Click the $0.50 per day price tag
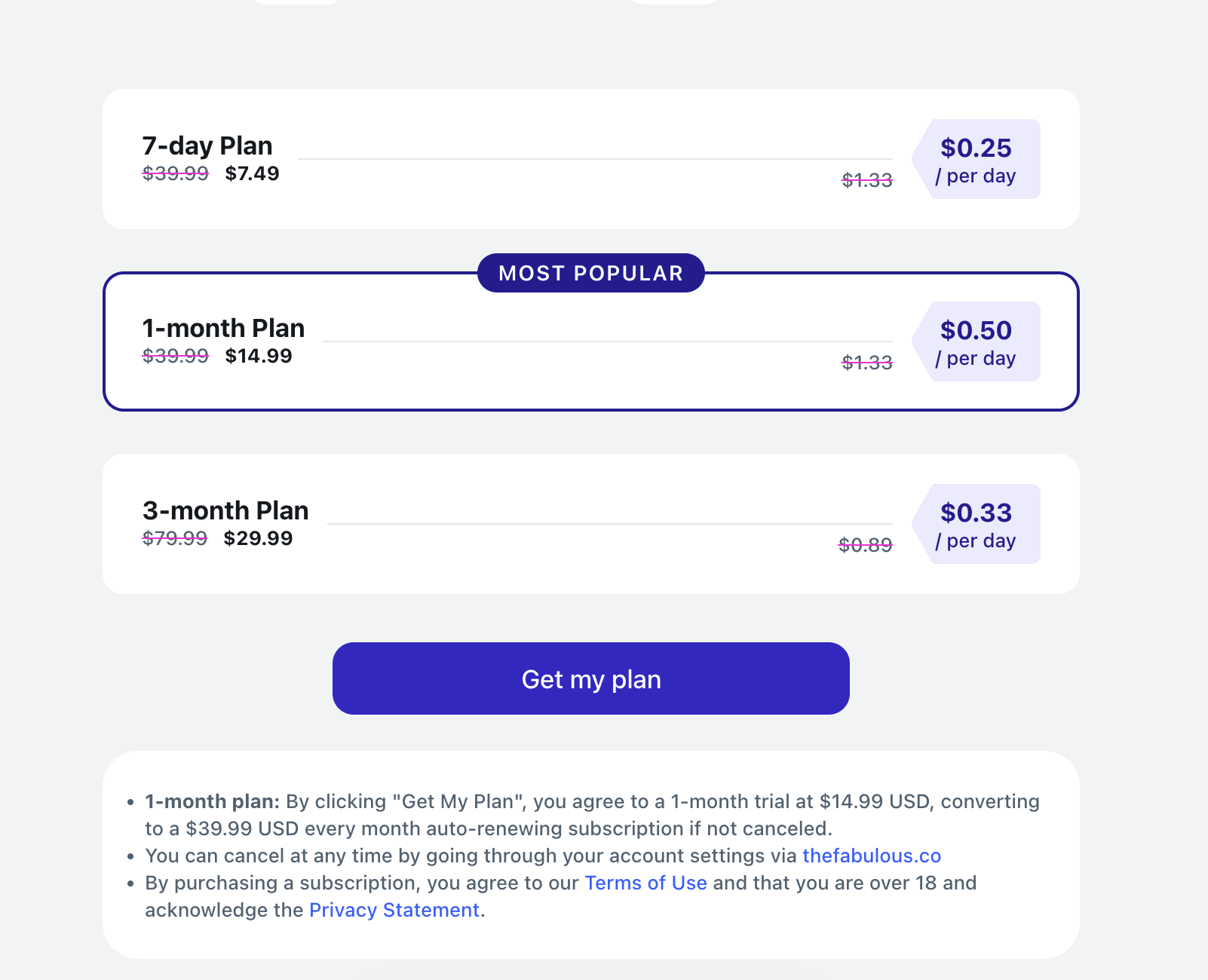This screenshot has height=980, width=1208. coord(976,342)
